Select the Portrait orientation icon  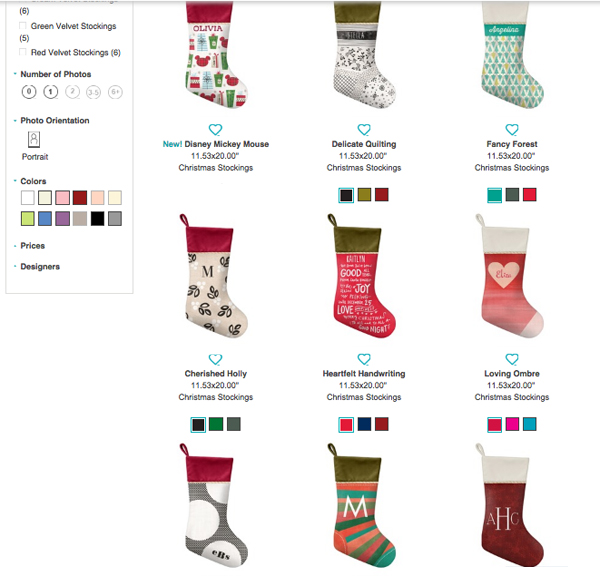(x=34, y=139)
